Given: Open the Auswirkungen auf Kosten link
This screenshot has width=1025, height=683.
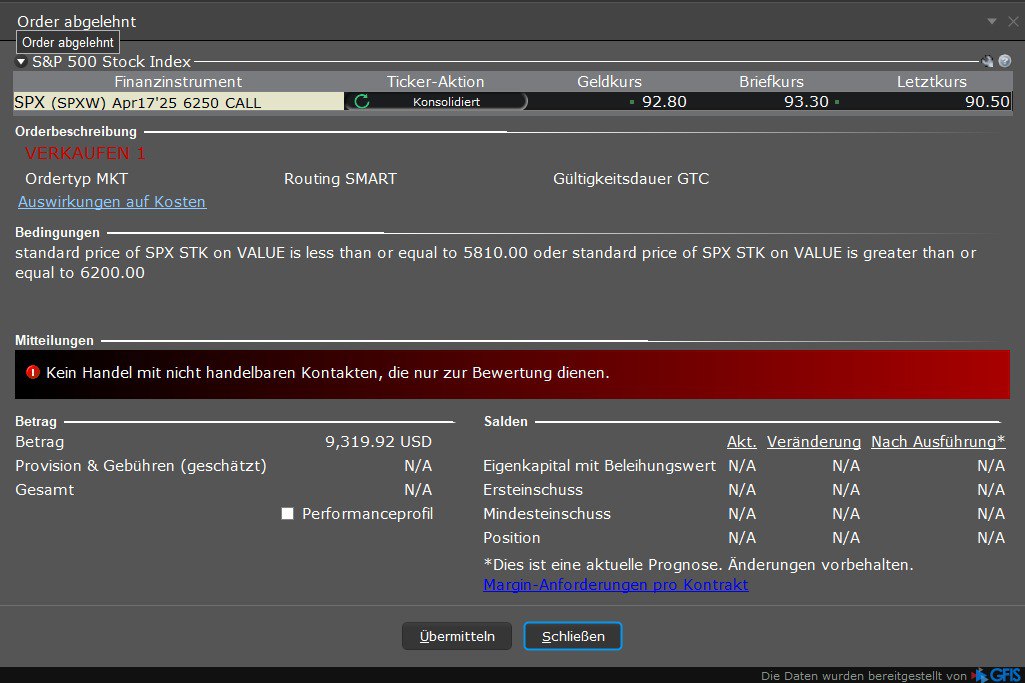Looking at the screenshot, I should 112,202.
